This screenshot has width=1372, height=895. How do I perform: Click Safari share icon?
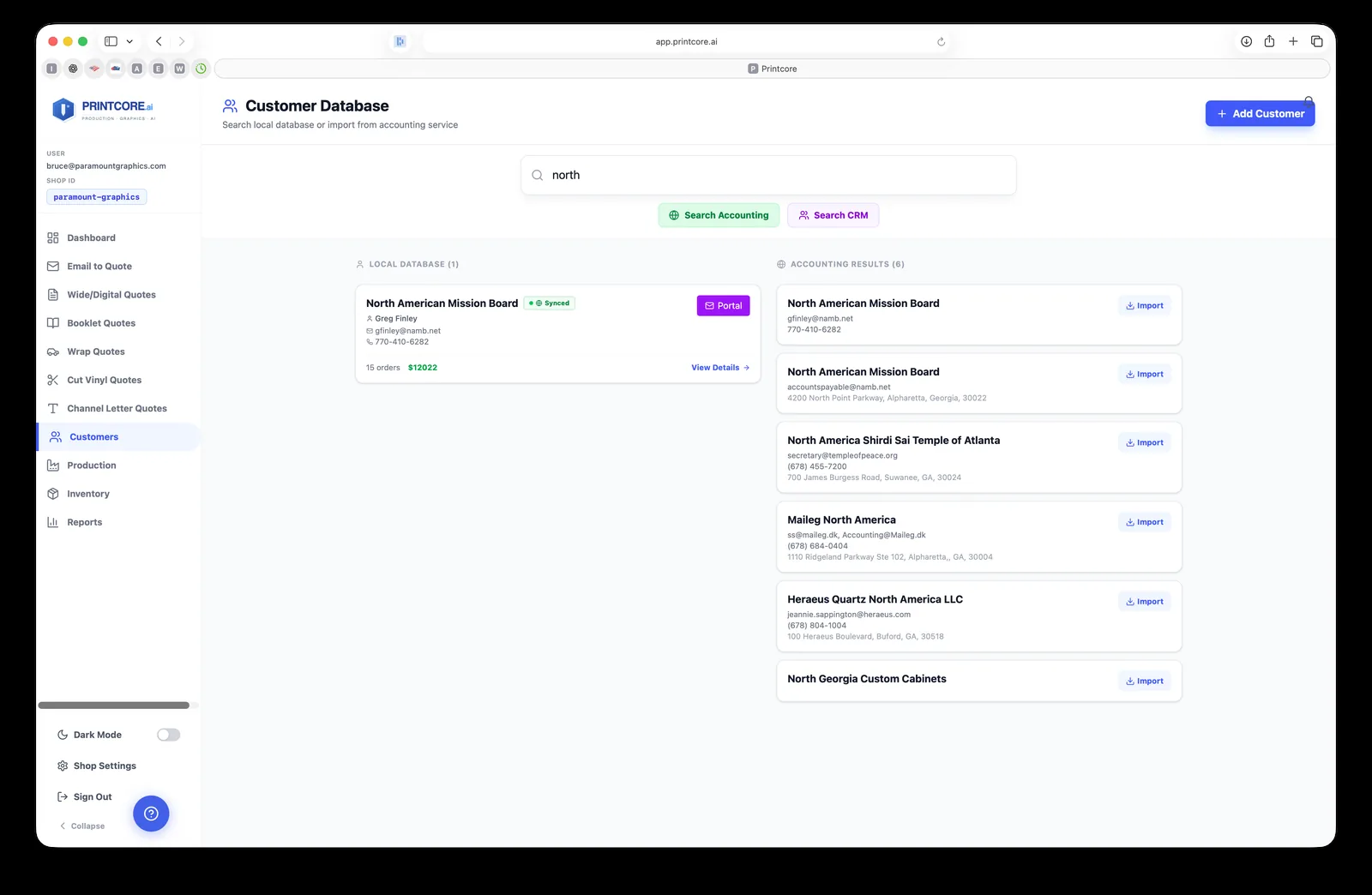tap(1269, 41)
